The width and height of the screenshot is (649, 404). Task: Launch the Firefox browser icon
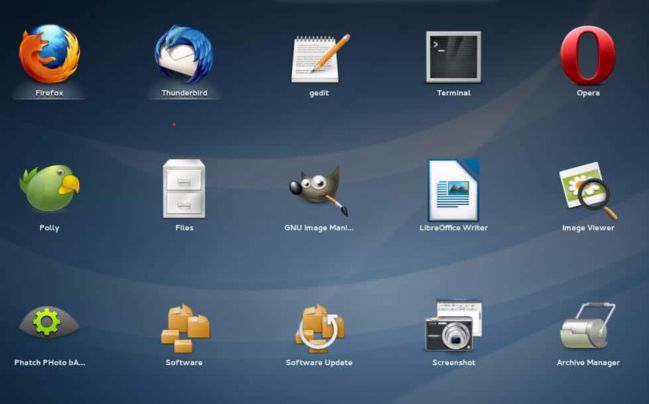point(49,54)
